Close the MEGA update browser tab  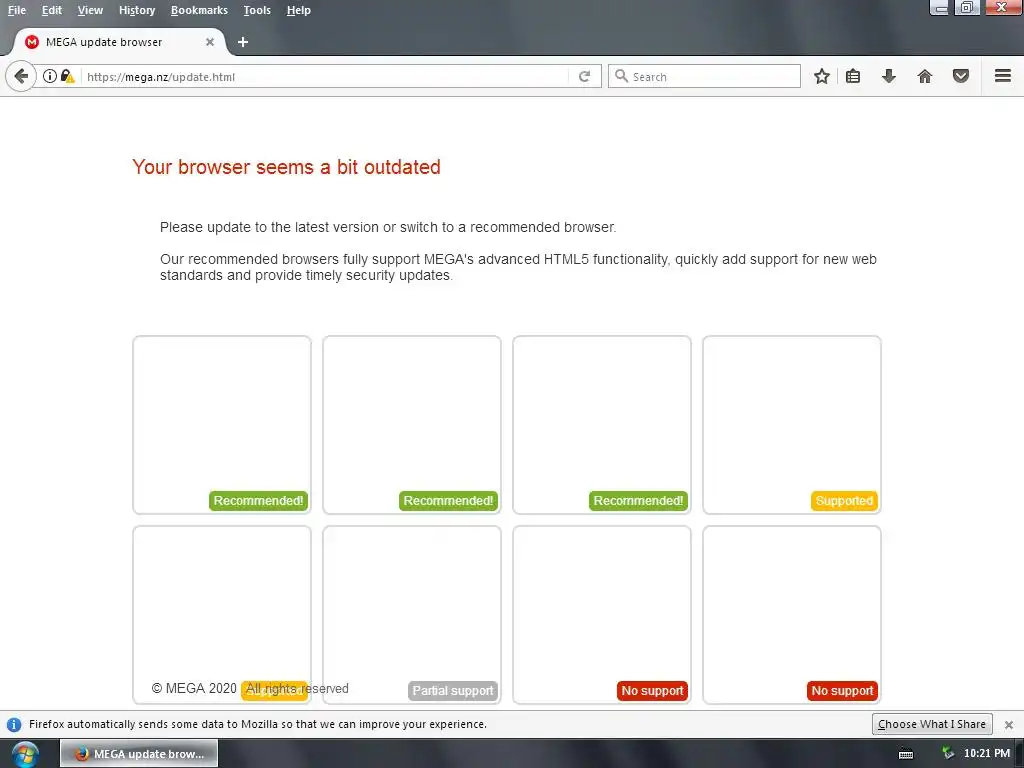click(210, 42)
